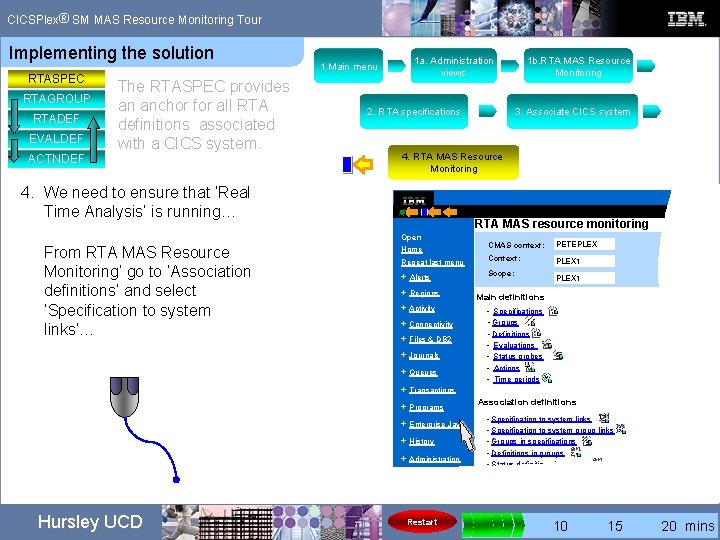
Task: Open the Time periods link
Action: 517,379
